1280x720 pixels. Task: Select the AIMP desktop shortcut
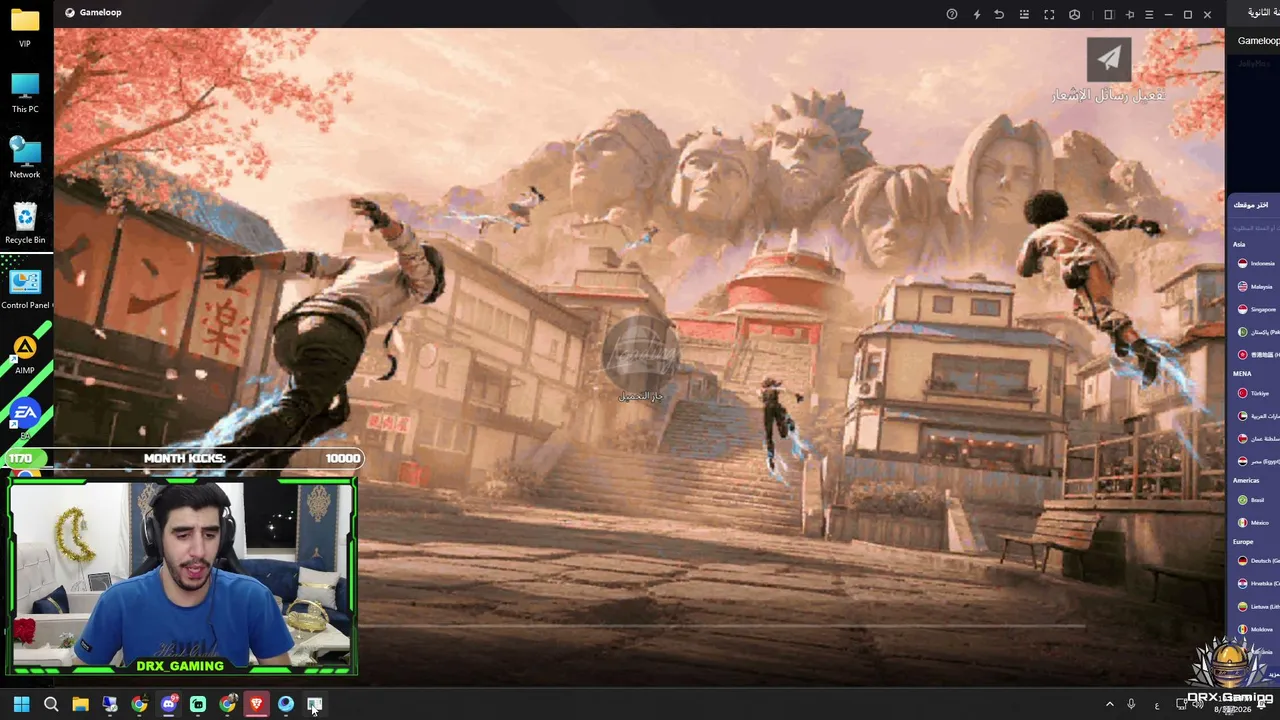tap(25, 354)
